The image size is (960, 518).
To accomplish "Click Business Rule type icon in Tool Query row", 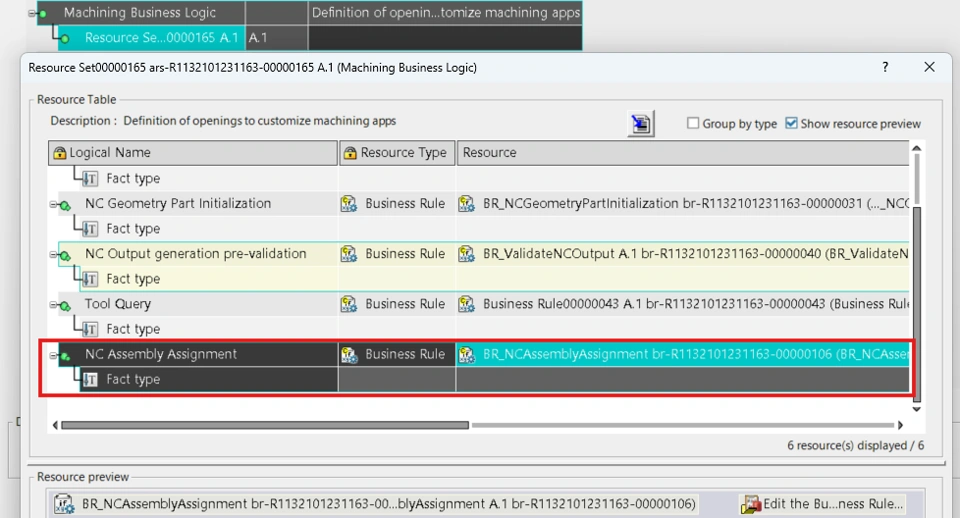I will [x=349, y=304].
